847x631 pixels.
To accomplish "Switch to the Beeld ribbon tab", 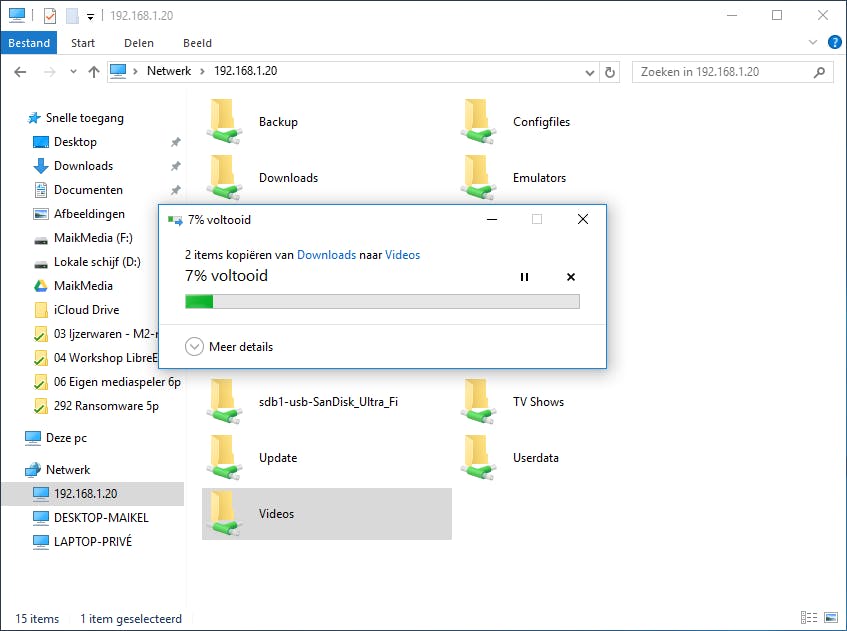I will coord(197,43).
